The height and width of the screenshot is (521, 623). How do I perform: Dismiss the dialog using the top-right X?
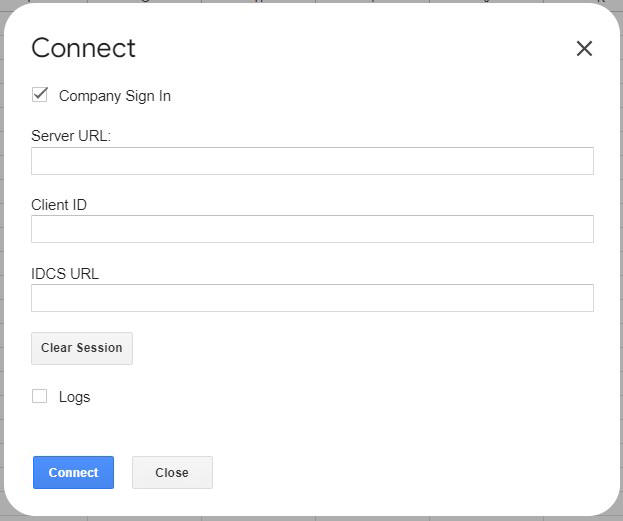click(x=584, y=49)
